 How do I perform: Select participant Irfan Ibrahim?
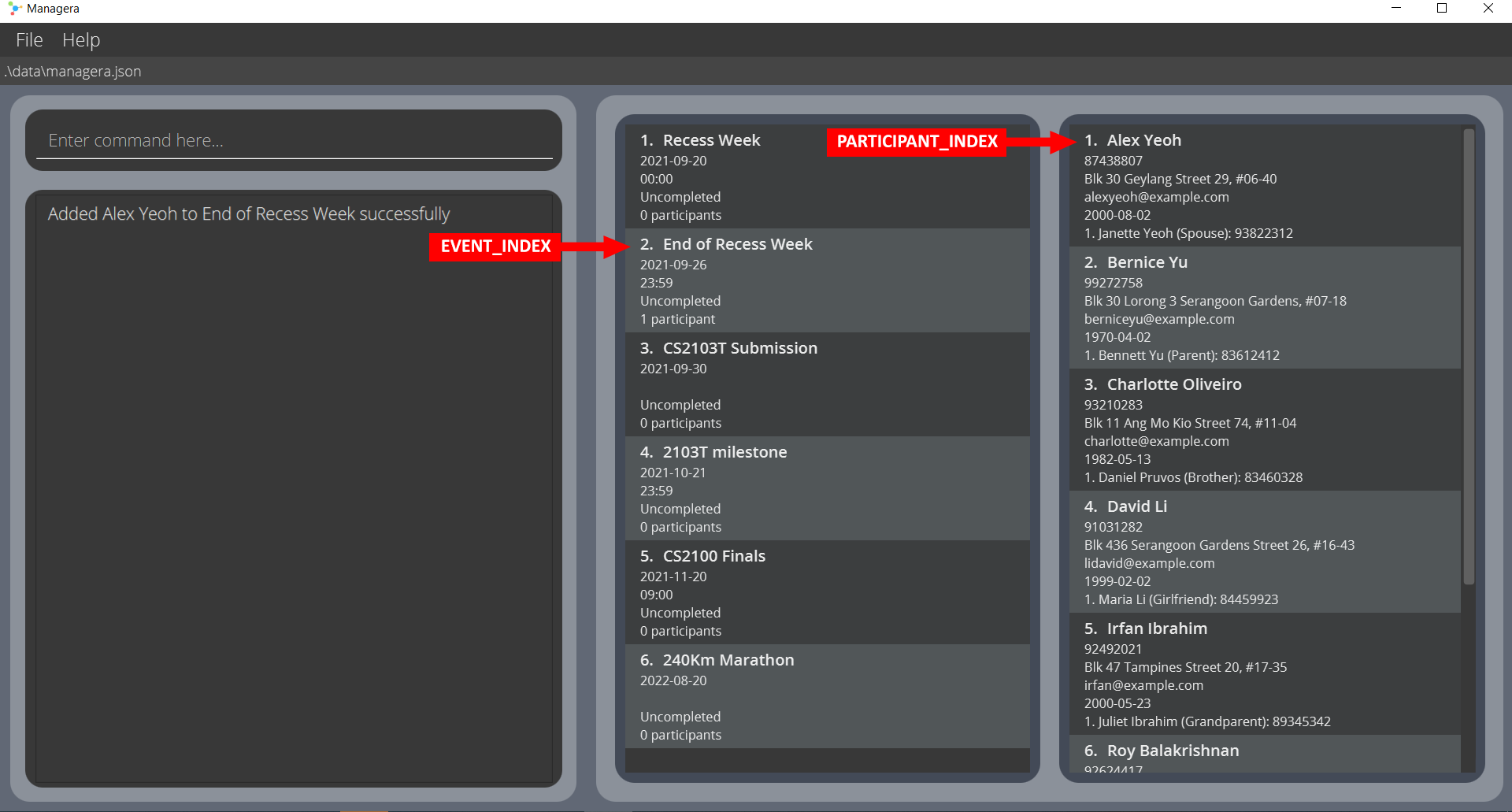tap(1265, 673)
